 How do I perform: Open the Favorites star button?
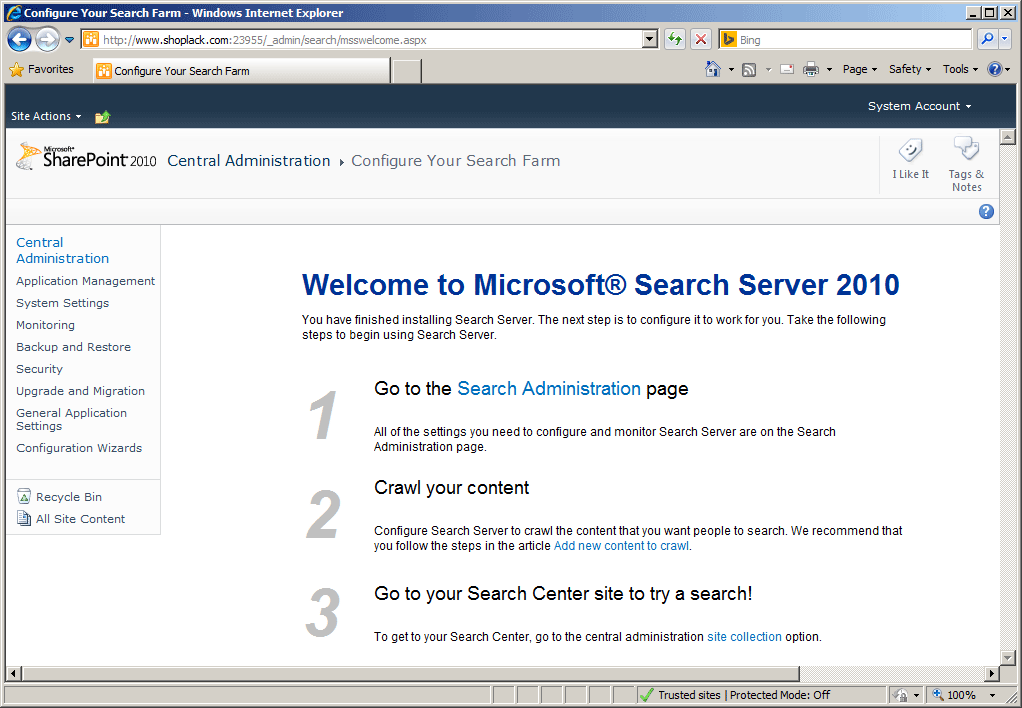42,69
